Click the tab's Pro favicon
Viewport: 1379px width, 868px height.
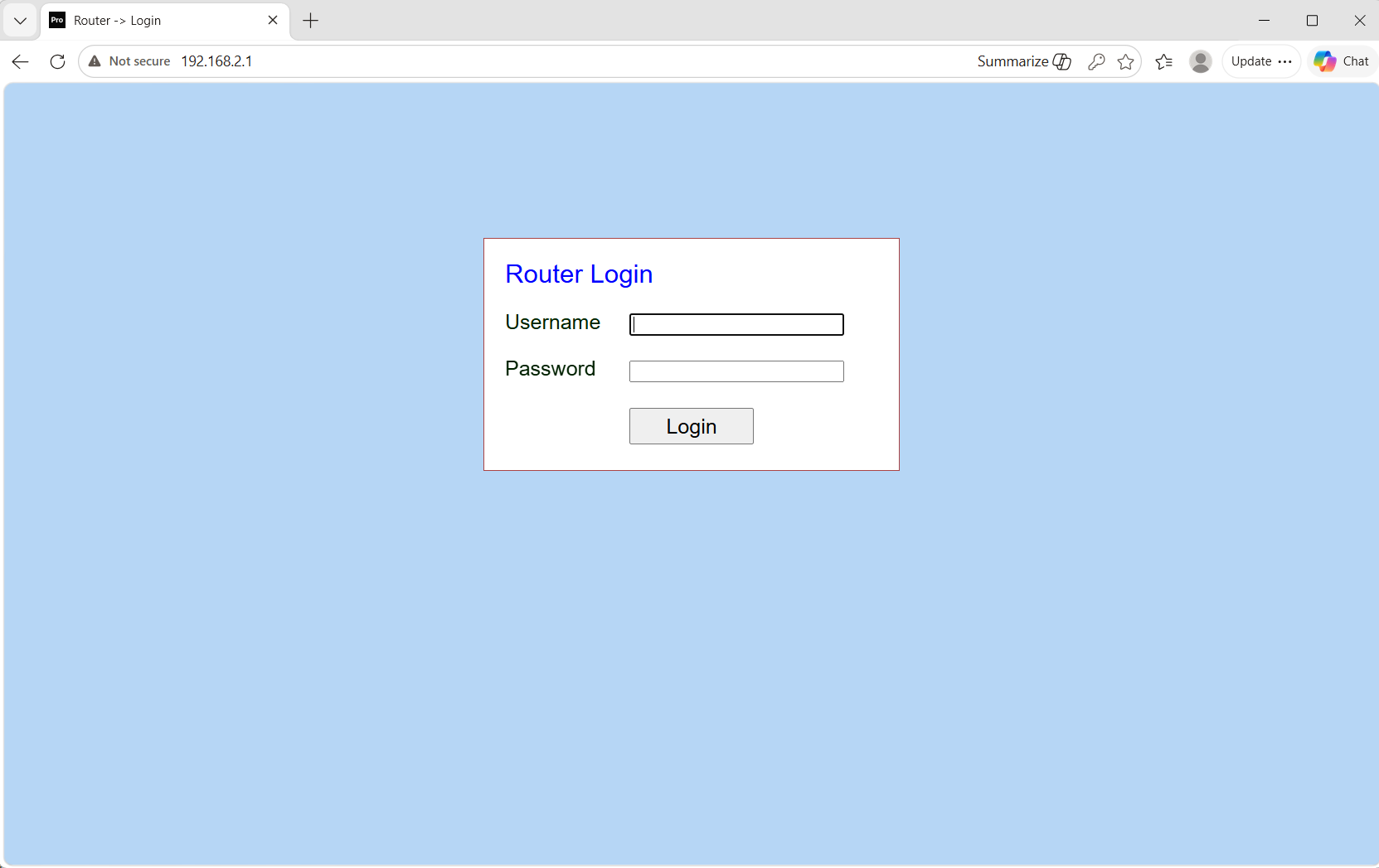57,21
